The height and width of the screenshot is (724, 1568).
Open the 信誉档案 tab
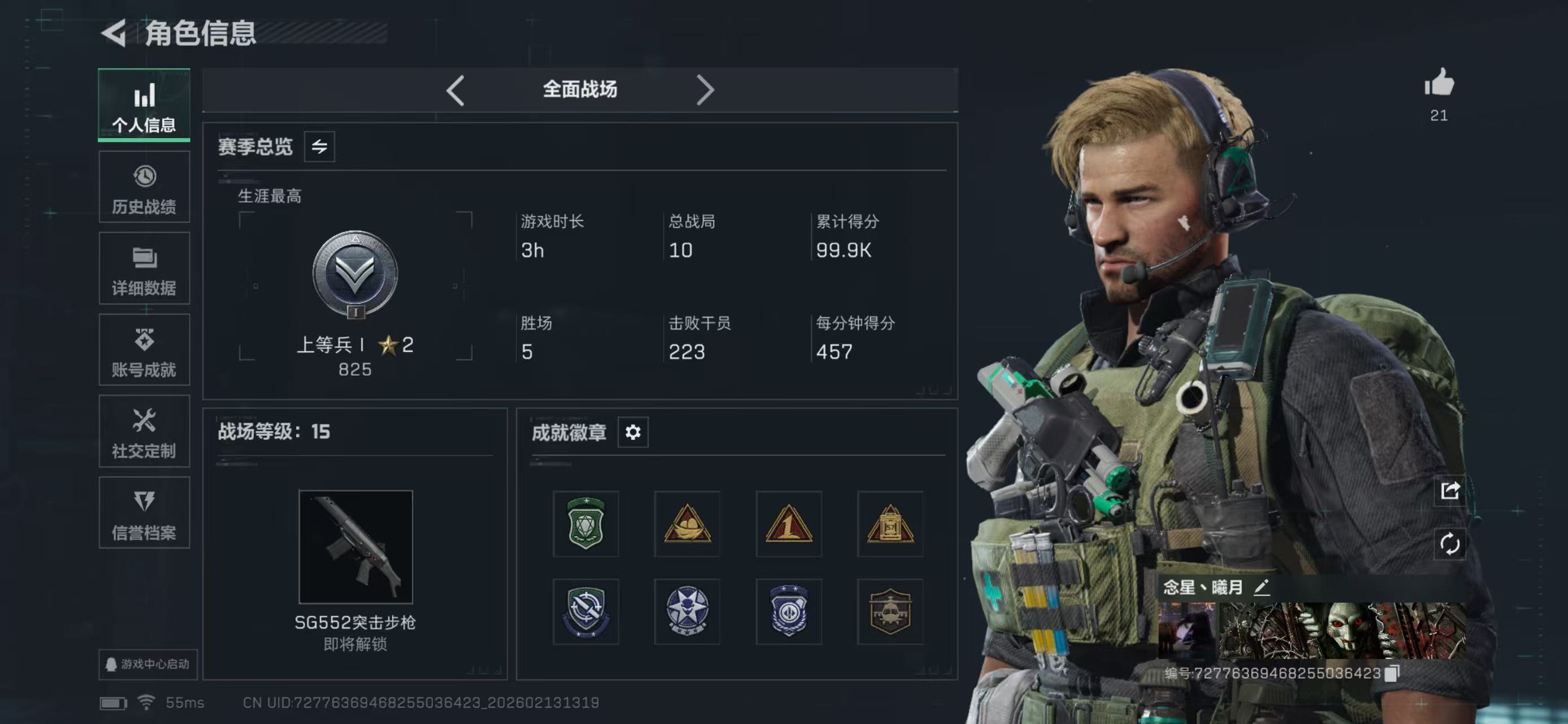coord(144,512)
